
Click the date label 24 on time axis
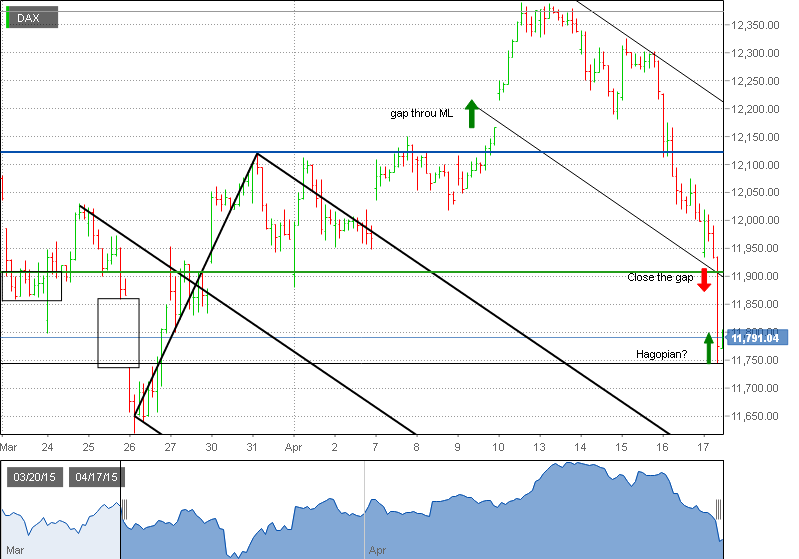point(47,447)
